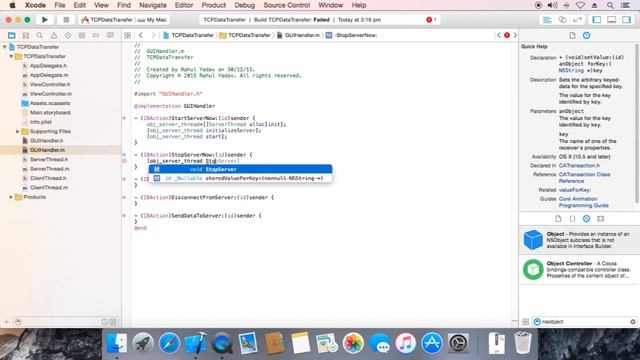Screen dimensions: 640x360
Task: Show the File Template library
Action: pos(558,219)
